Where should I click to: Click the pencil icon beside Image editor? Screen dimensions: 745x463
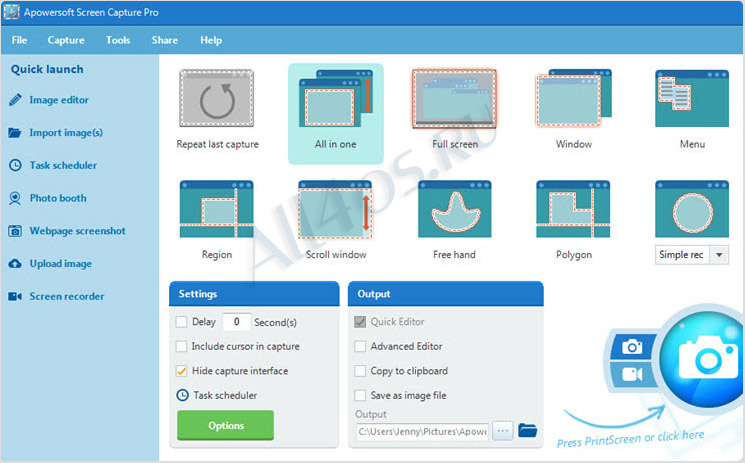pyautogui.click(x=15, y=100)
